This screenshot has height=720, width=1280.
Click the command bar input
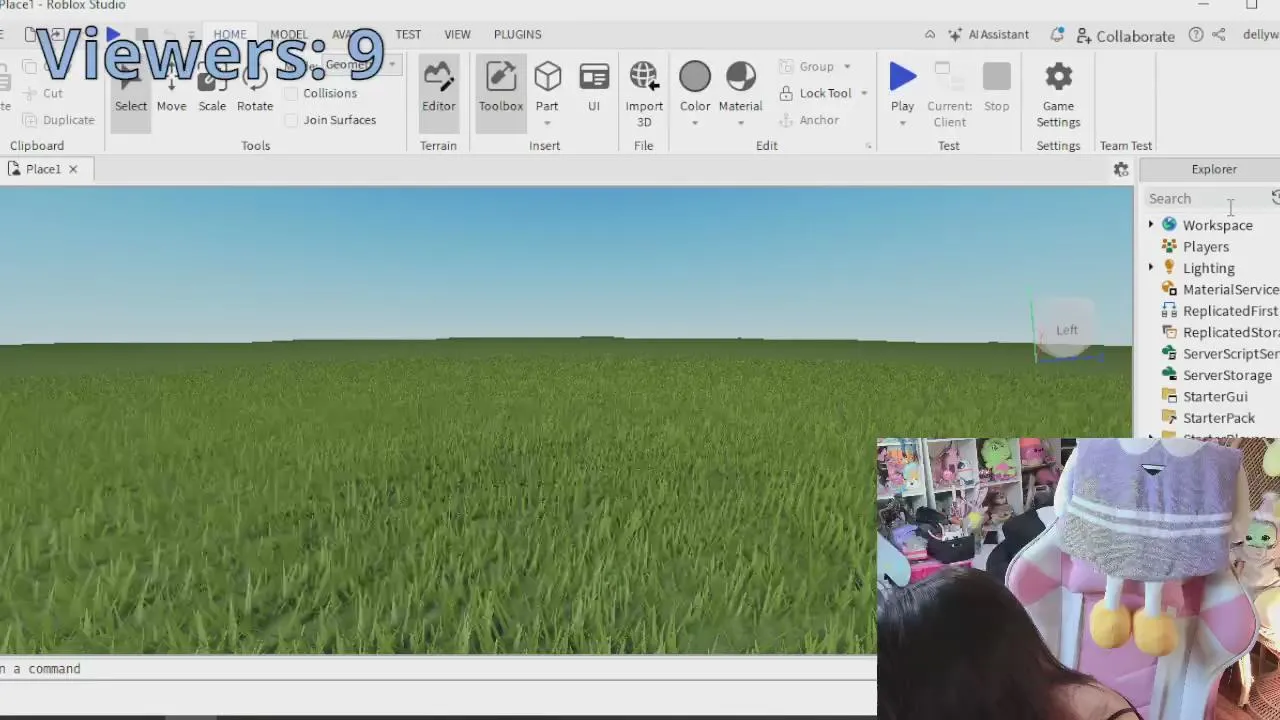click(x=438, y=669)
